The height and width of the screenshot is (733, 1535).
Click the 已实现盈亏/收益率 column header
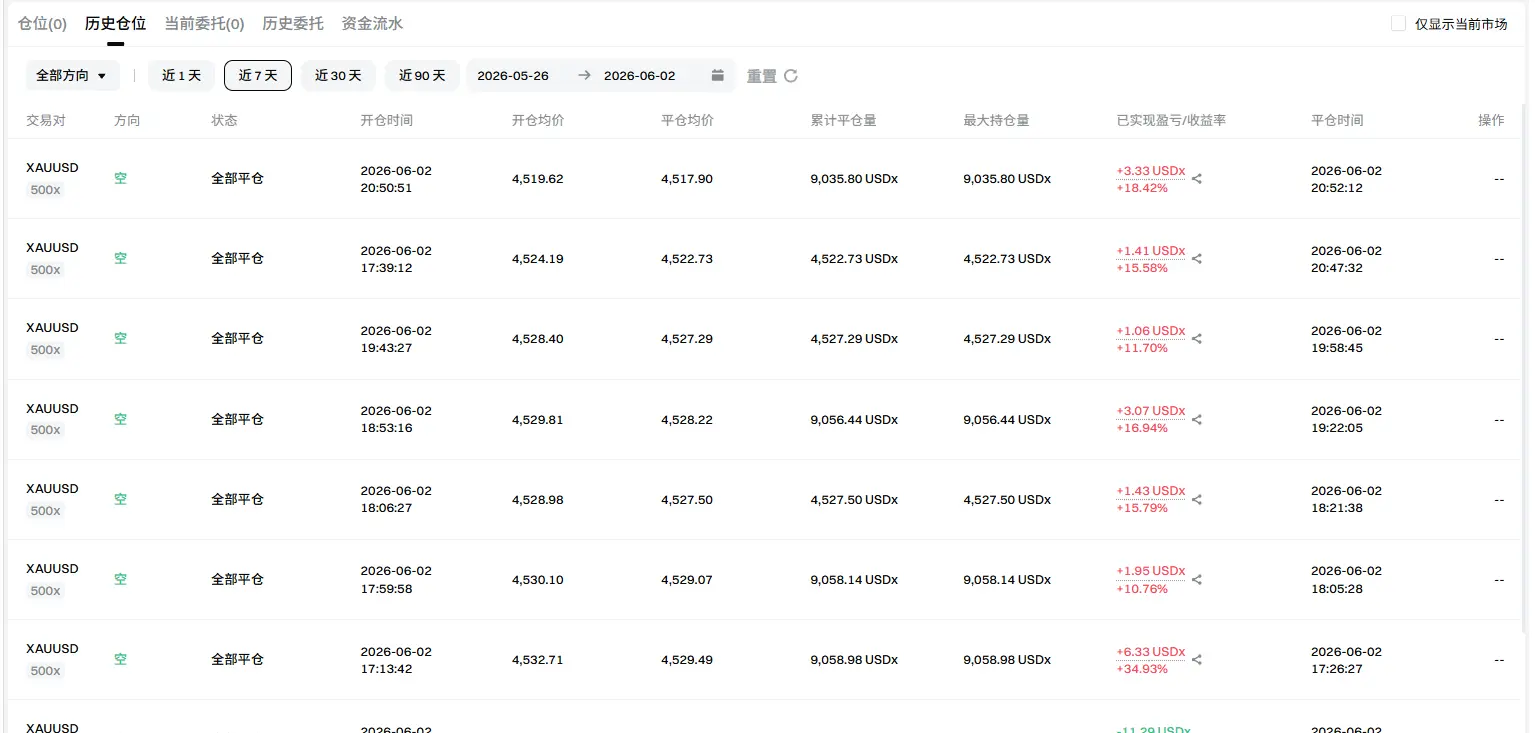coord(1171,120)
